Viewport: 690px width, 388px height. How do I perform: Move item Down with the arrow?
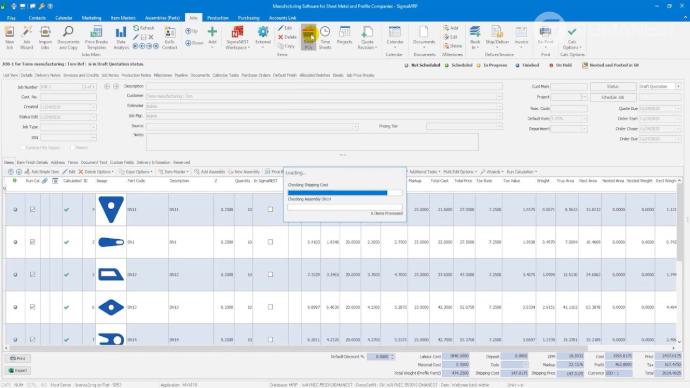[x=194, y=43]
